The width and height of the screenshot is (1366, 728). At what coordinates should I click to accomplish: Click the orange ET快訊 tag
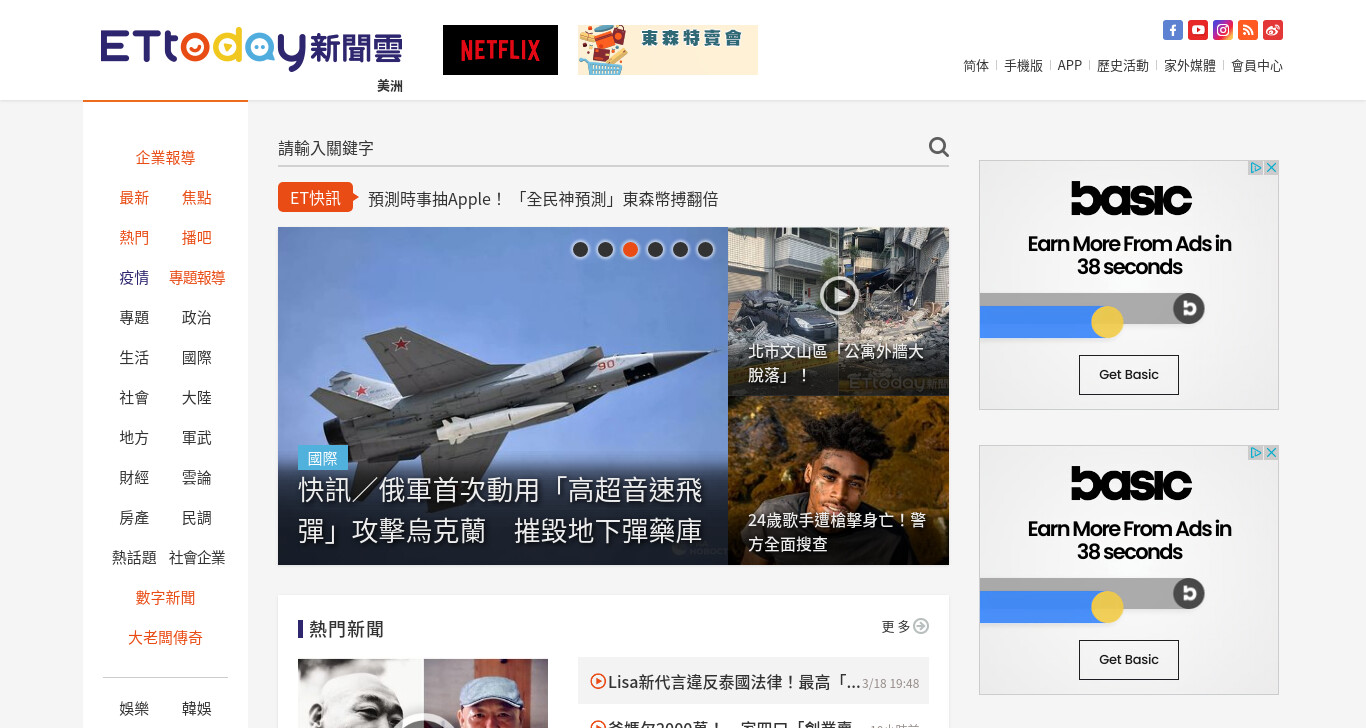pyautogui.click(x=314, y=197)
